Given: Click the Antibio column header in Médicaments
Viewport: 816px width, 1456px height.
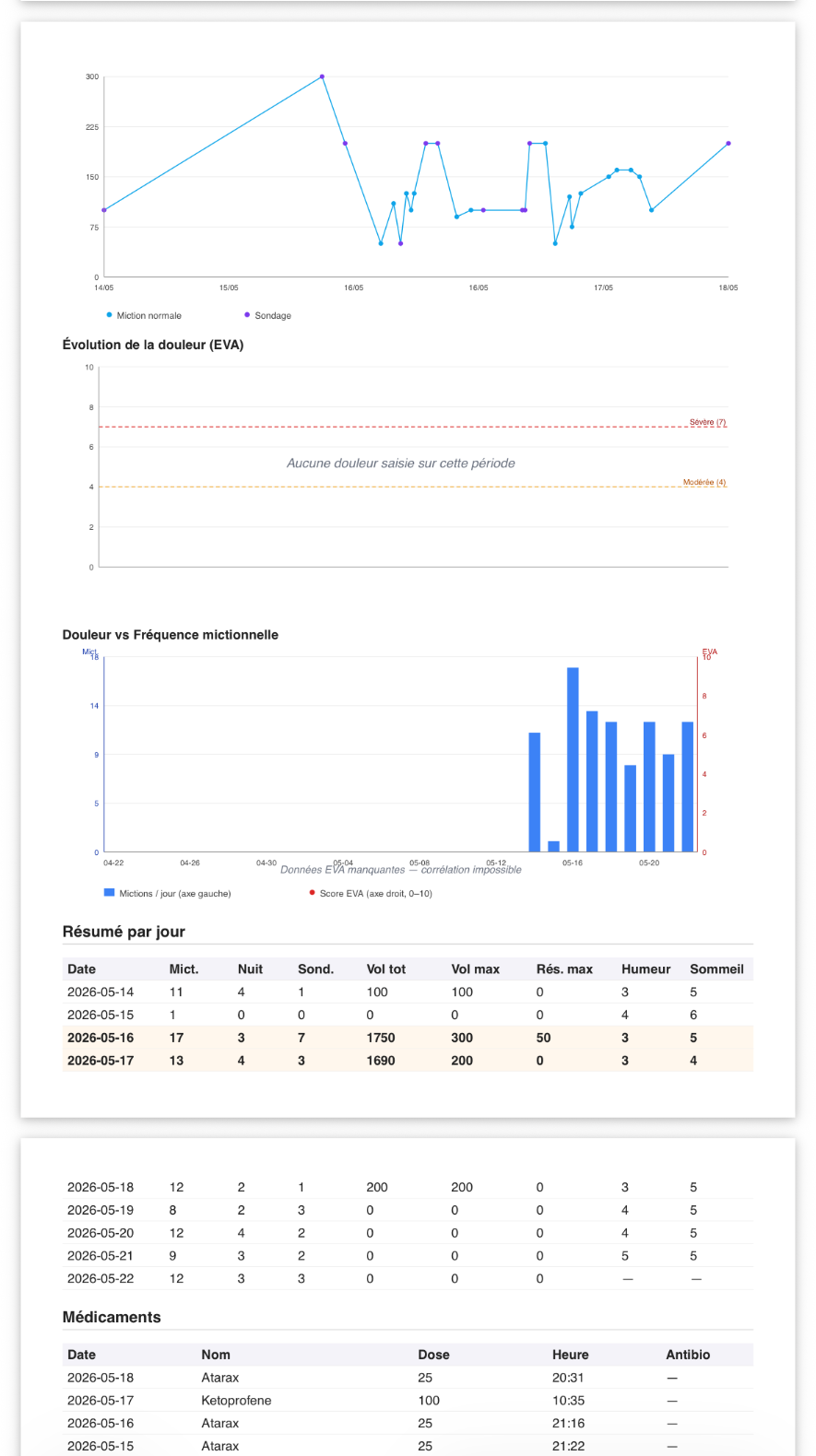Looking at the screenshot, I should coord(688,1355).
